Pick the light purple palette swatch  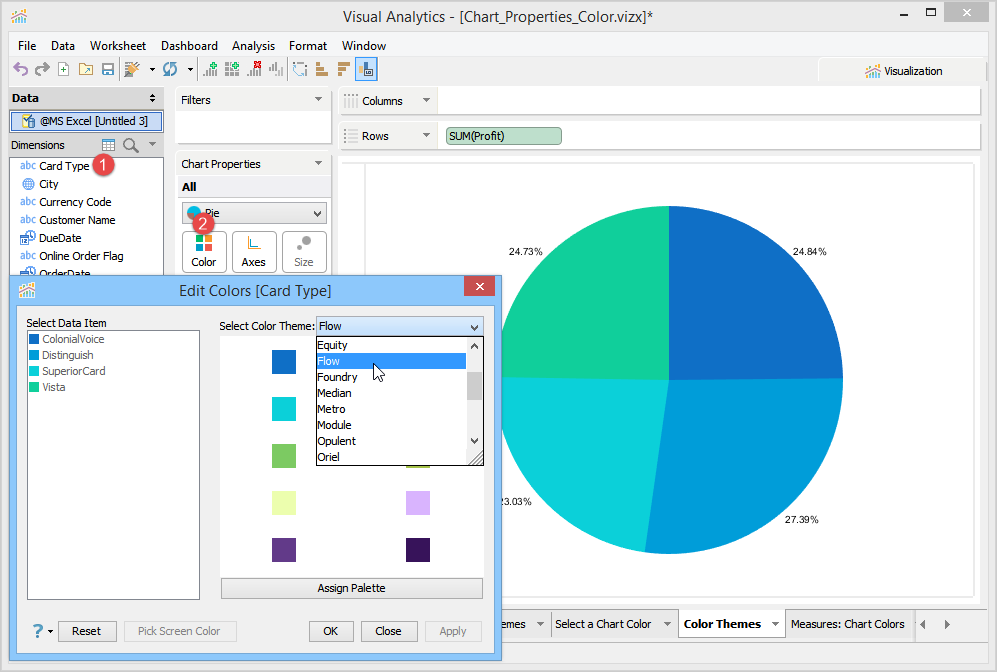pos(418,503)
